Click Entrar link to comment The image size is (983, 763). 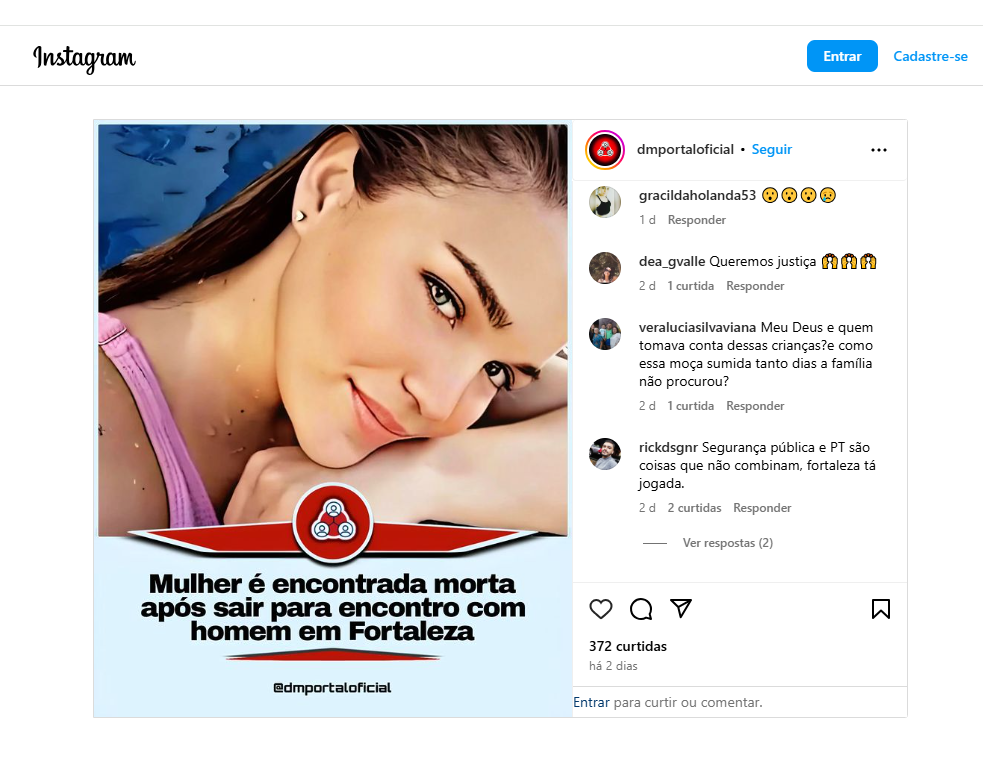pyautogui.click(x=591, y=702)
